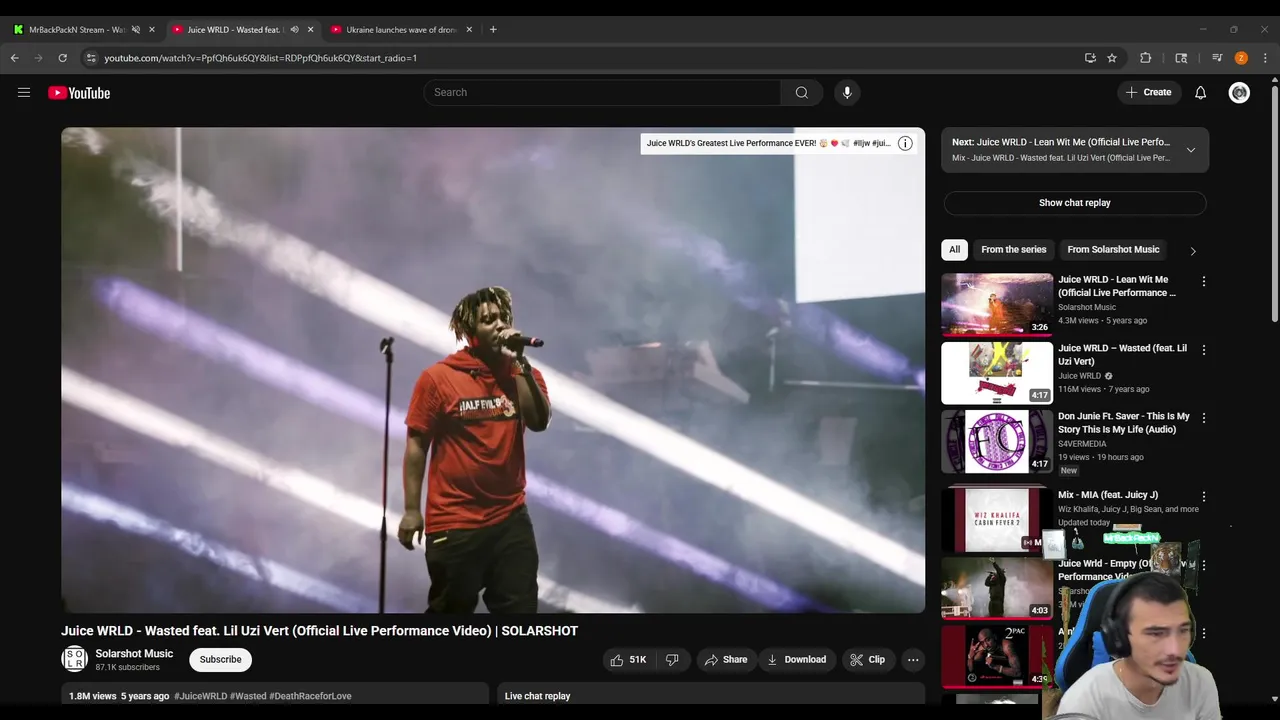Open Solarshot Music channel name link

tap(134, 654)
